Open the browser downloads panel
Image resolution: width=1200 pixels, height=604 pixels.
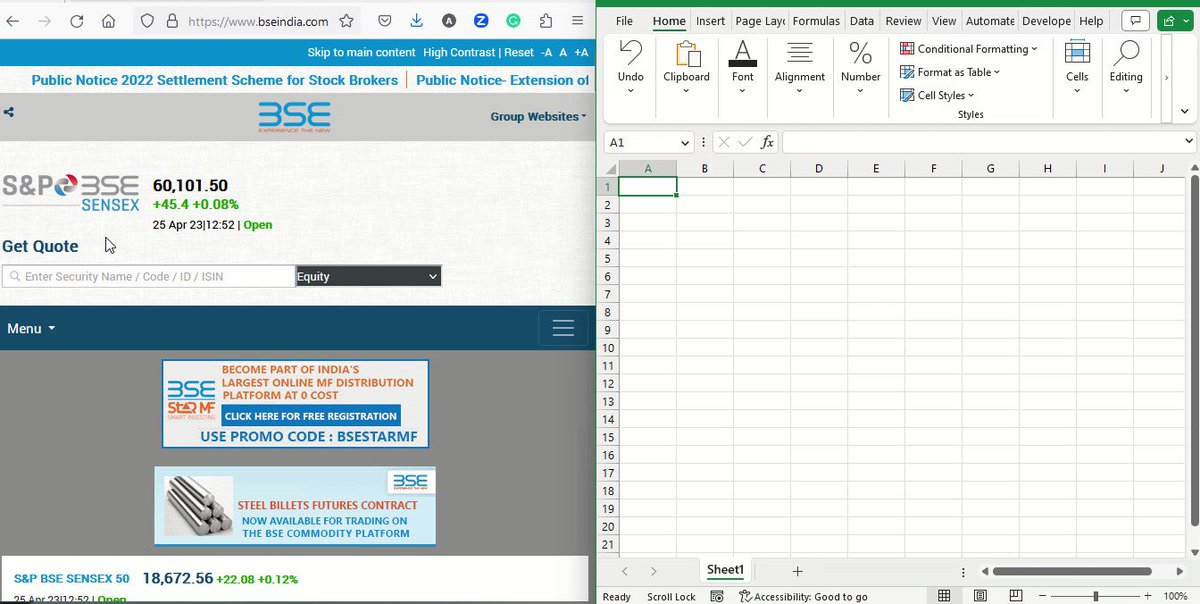point(416,21)
